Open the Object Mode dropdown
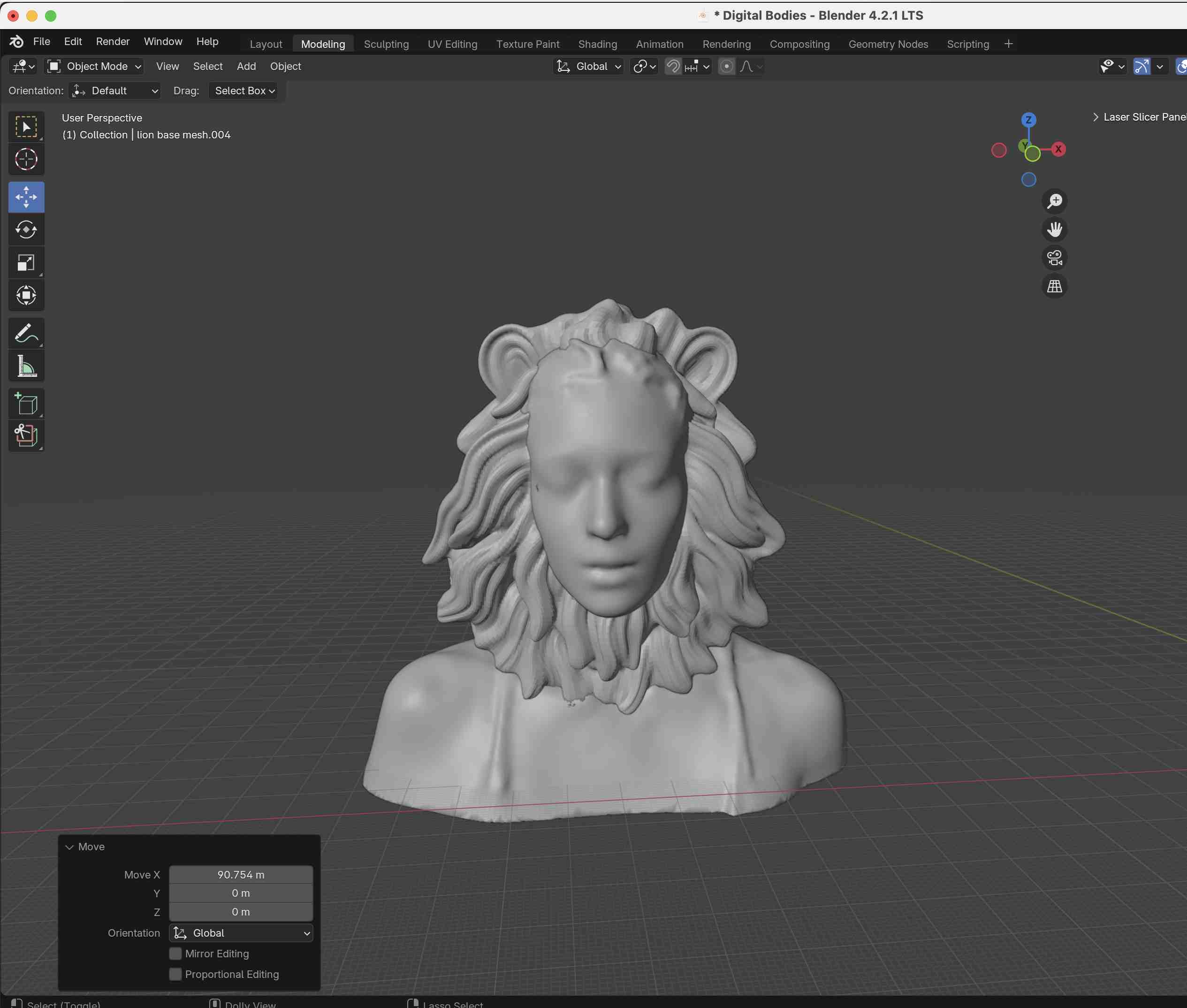Viewport: 1187px width, 1008px height. 94,66
